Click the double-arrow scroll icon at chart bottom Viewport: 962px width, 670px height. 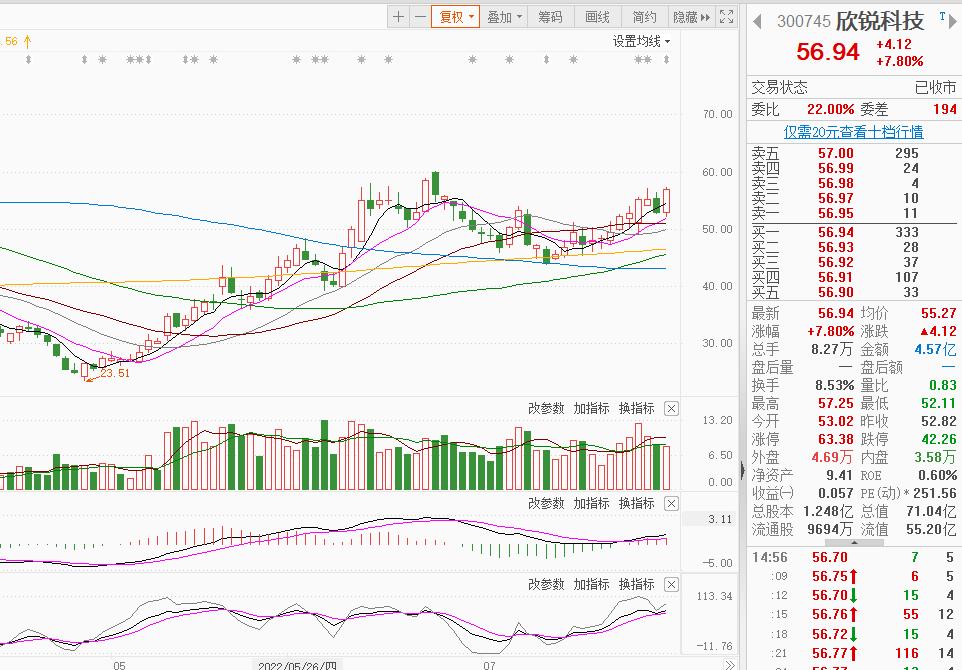coord(727,664)
